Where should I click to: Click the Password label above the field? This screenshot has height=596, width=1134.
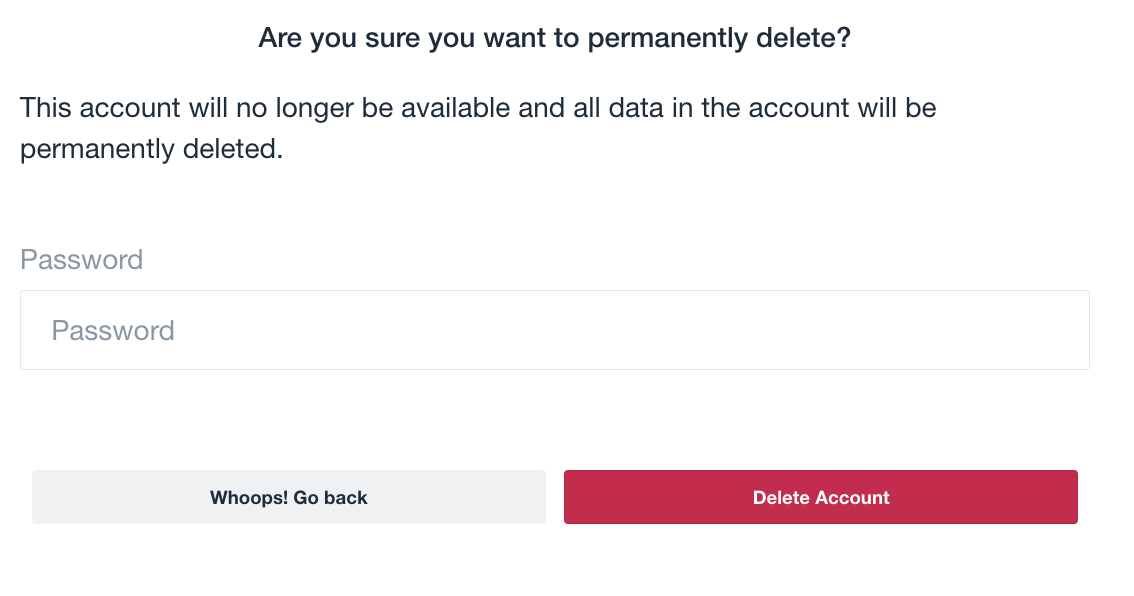[x=81, y=260]
